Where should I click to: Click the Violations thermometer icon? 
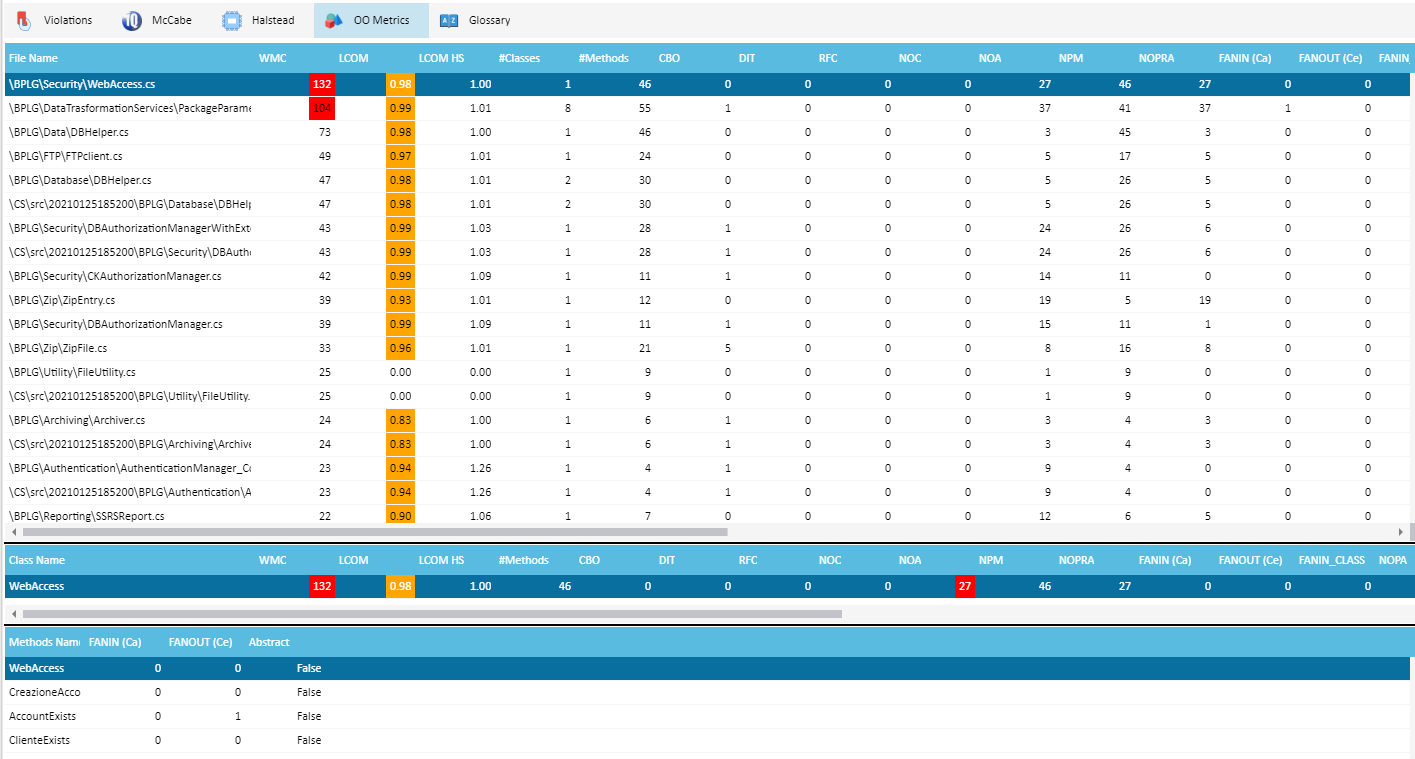tap(24, 19)
